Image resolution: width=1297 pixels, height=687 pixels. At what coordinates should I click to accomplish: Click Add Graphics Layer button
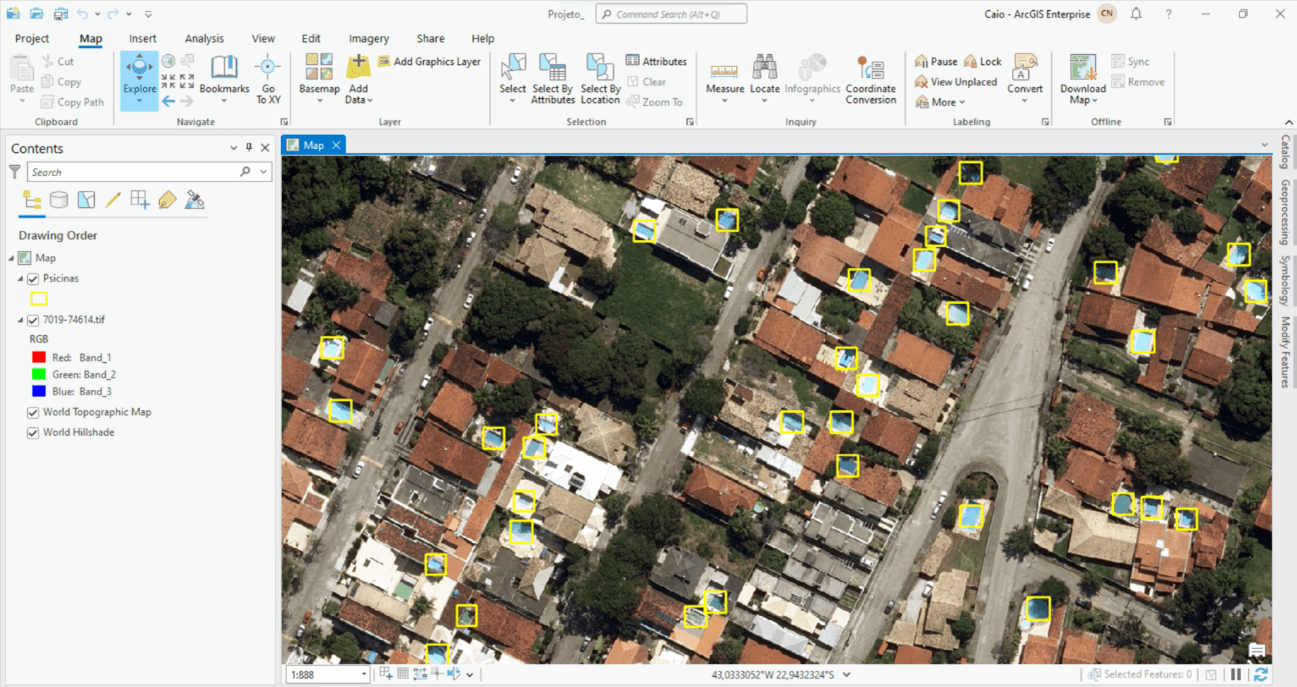pos(429,62)
